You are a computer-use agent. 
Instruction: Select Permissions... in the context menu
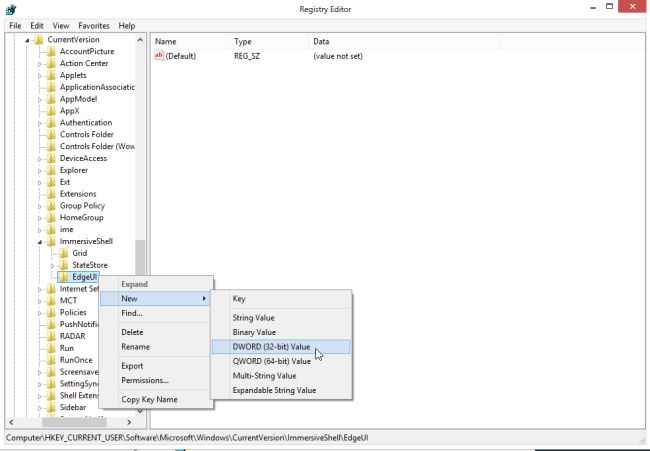(x=156, y=381)
